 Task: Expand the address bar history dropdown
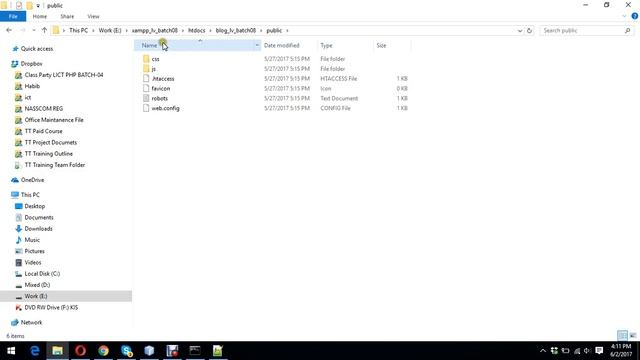[520, 31]
